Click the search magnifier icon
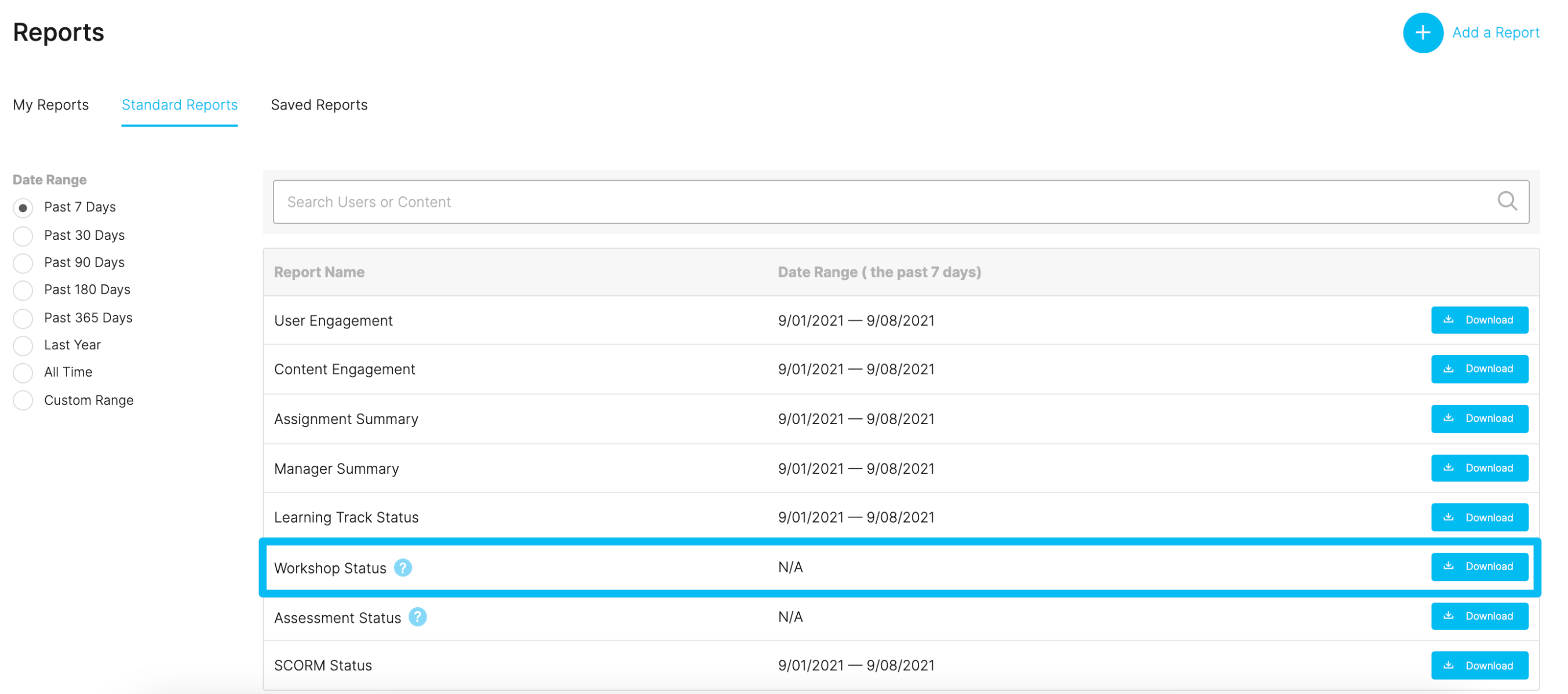This screenshot has width=1568, height=694. click(x=1507, y=201)
